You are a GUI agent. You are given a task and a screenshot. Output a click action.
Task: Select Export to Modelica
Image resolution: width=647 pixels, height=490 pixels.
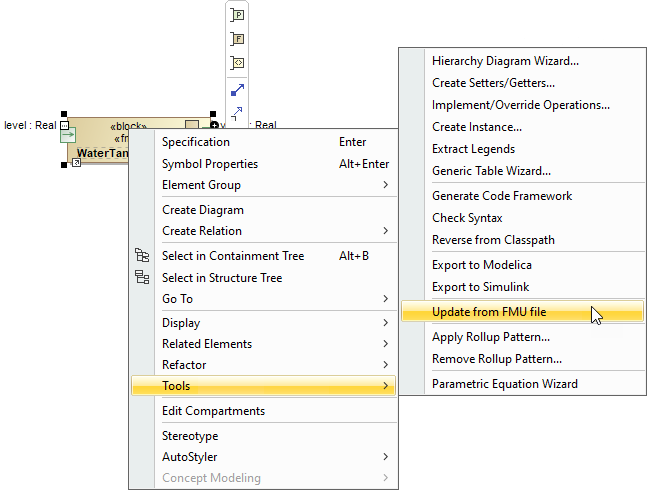point(481,265)
